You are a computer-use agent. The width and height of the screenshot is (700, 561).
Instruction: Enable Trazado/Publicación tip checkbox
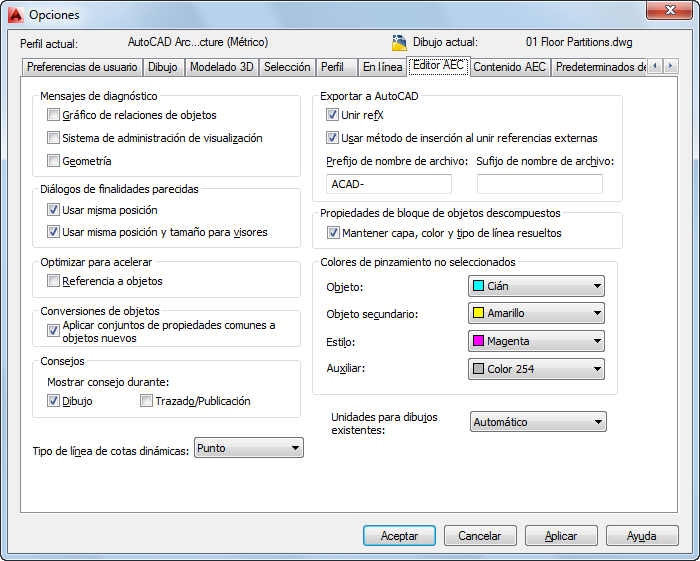146,401
